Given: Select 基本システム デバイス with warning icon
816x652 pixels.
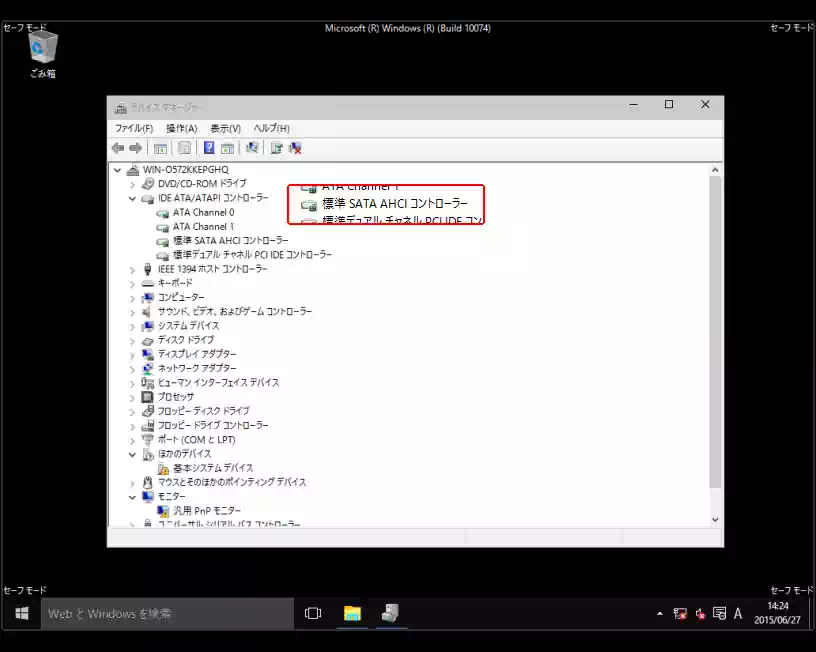Looking at the screenshot, I should pos(213,468).
